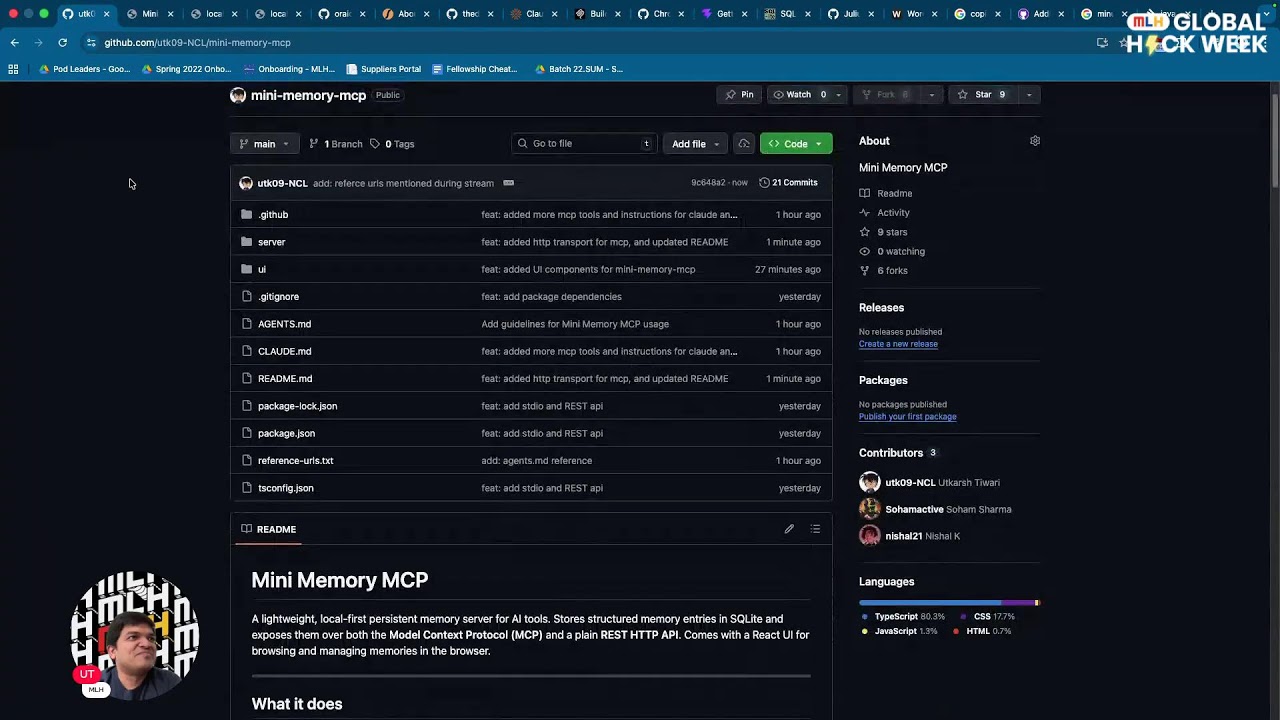Open the README outline list icon
The image size is (1280, 720).
(815, 529)
